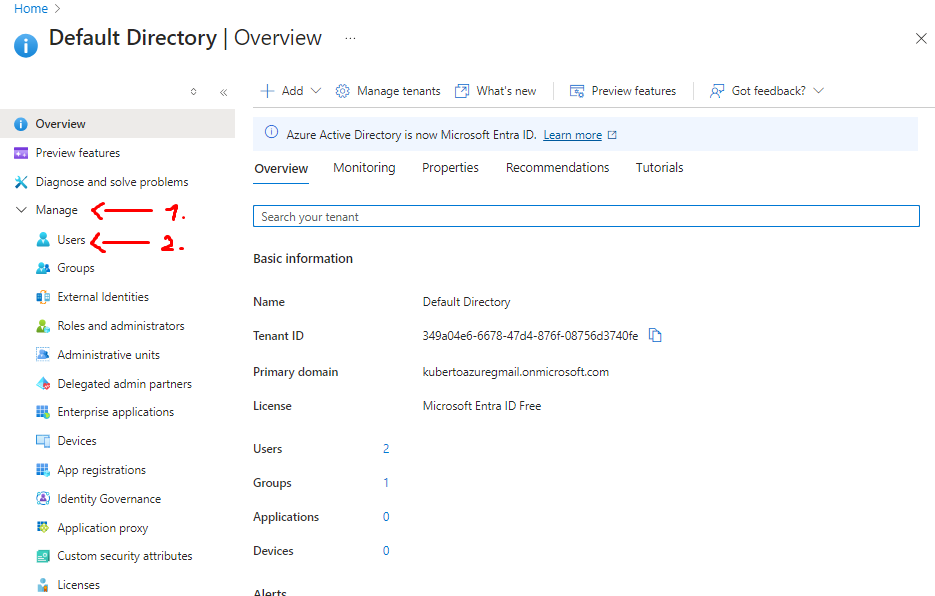The height and width of the screenshot is (596, 935).
Task: Switch to the Recommendations tab
Action: [558, 168]
